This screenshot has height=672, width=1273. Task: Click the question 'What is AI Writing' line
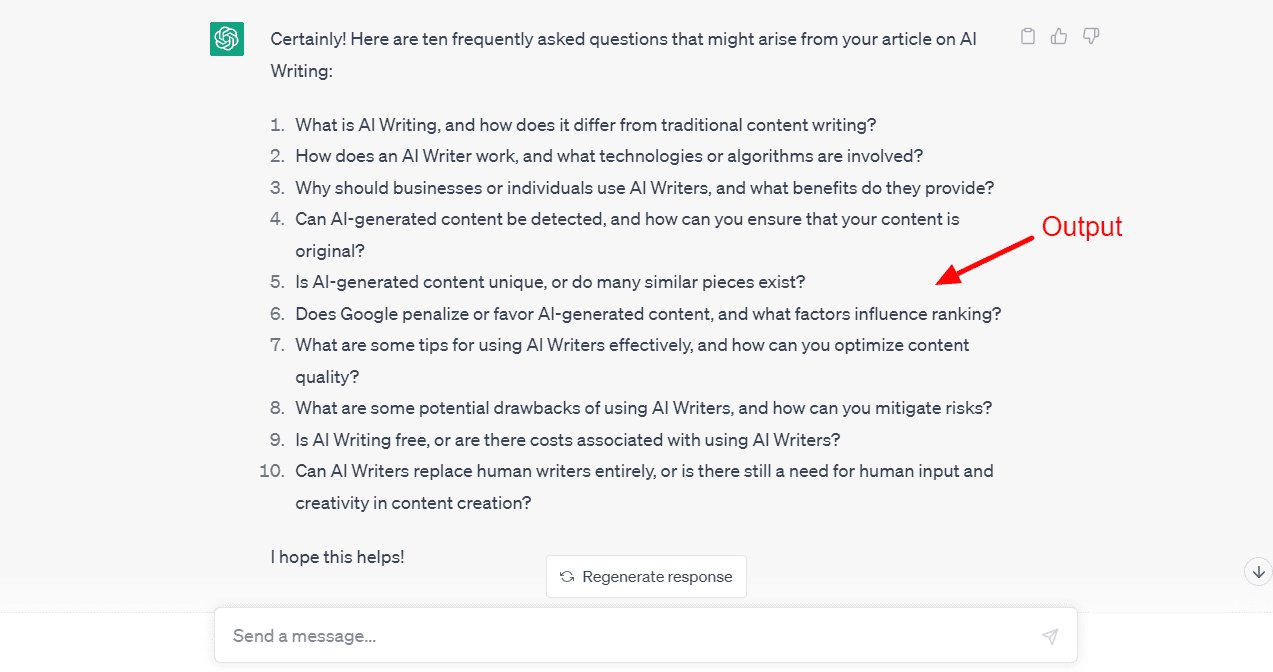[585, 125]
